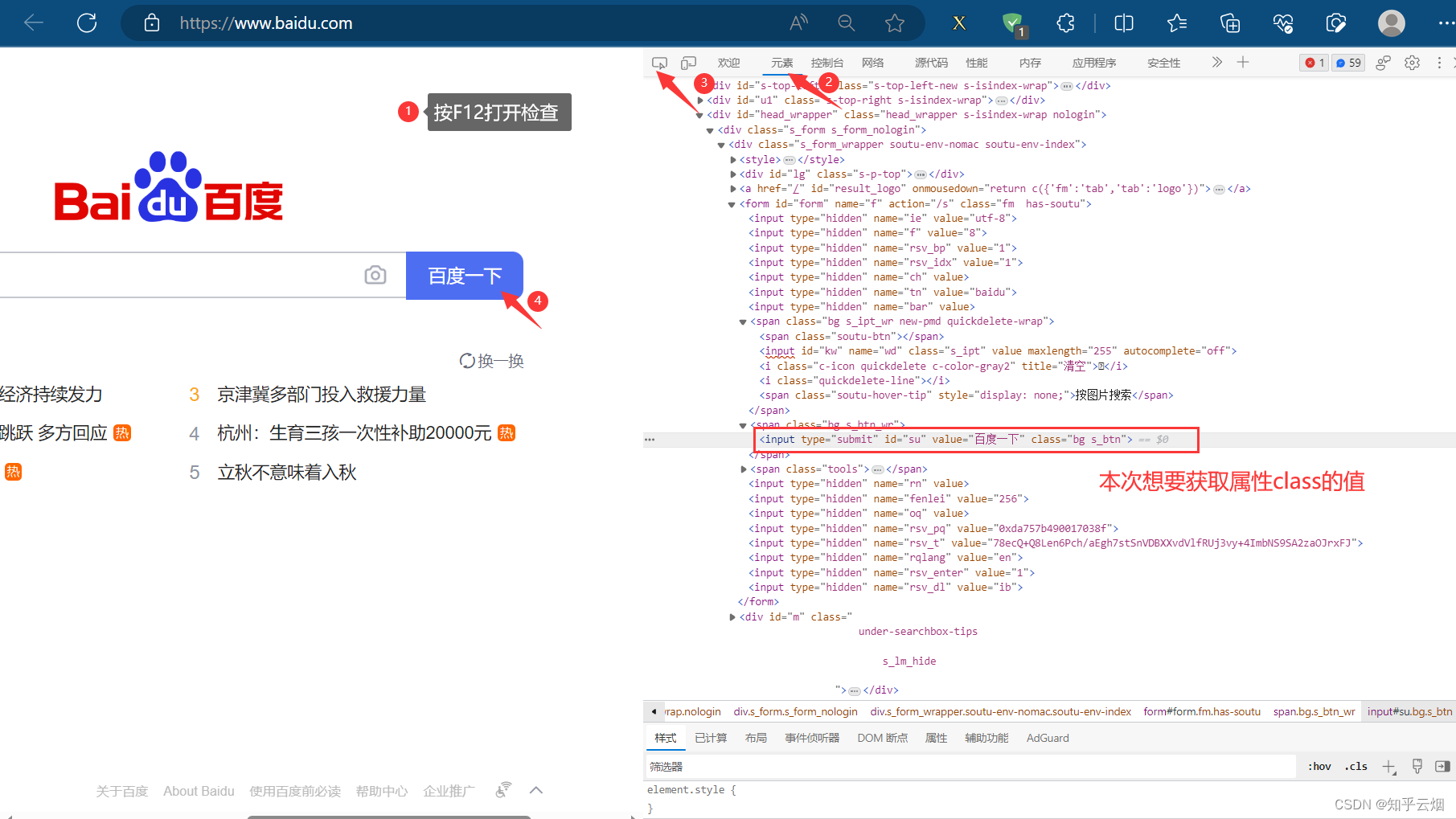This screenshot has width=1456, height=819.
Task: Add a DevTools tool with the plus icon
Action: tap(1243, 63)
